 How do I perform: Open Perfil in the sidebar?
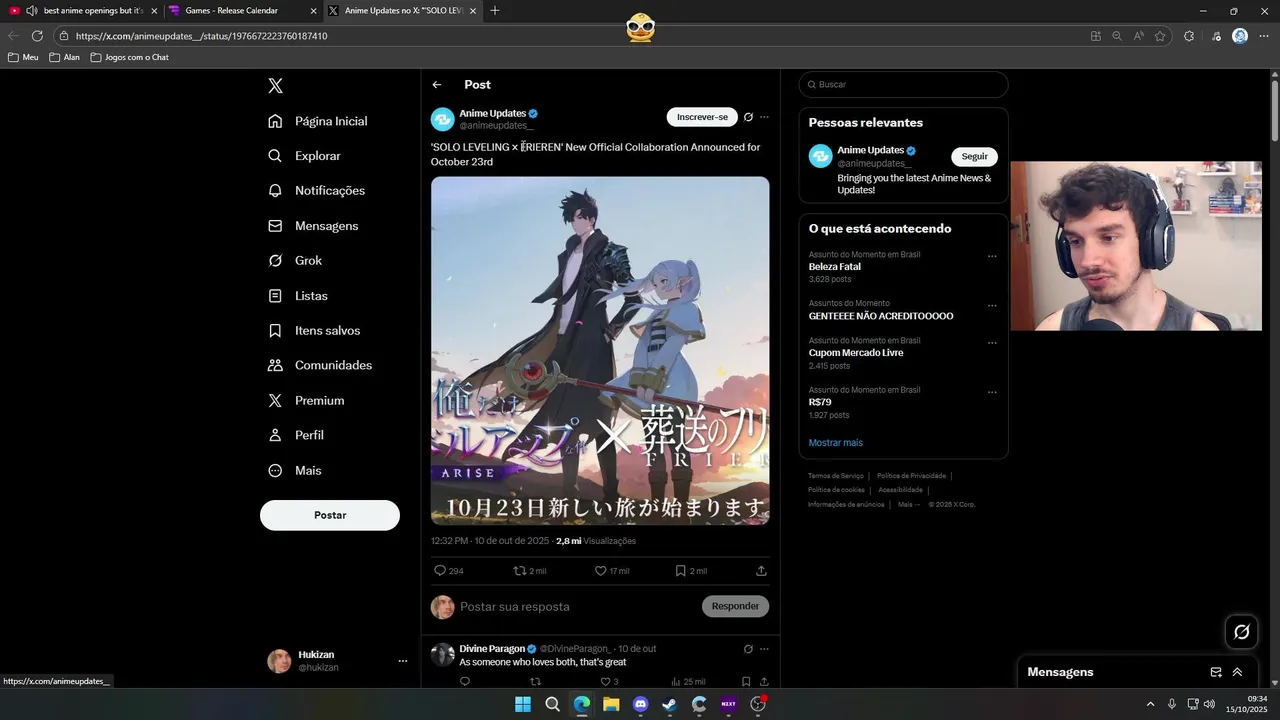[x=296, y=436]
